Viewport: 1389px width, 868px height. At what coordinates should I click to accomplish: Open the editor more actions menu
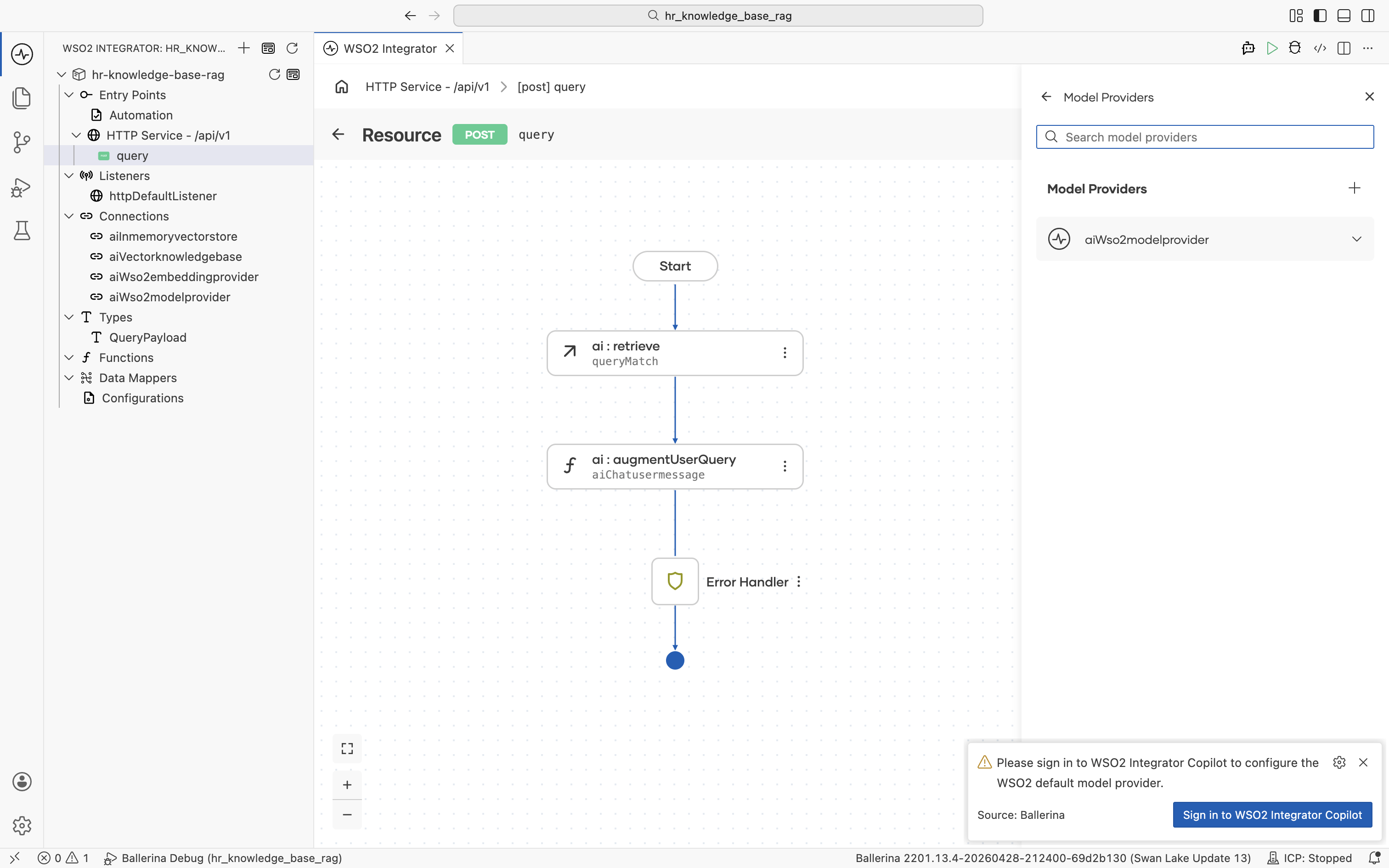click(1368, 48)
